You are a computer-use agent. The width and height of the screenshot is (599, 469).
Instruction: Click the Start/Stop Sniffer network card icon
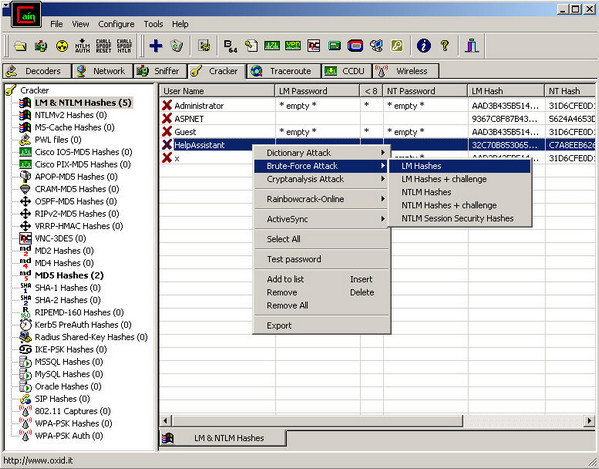[41, 46]
